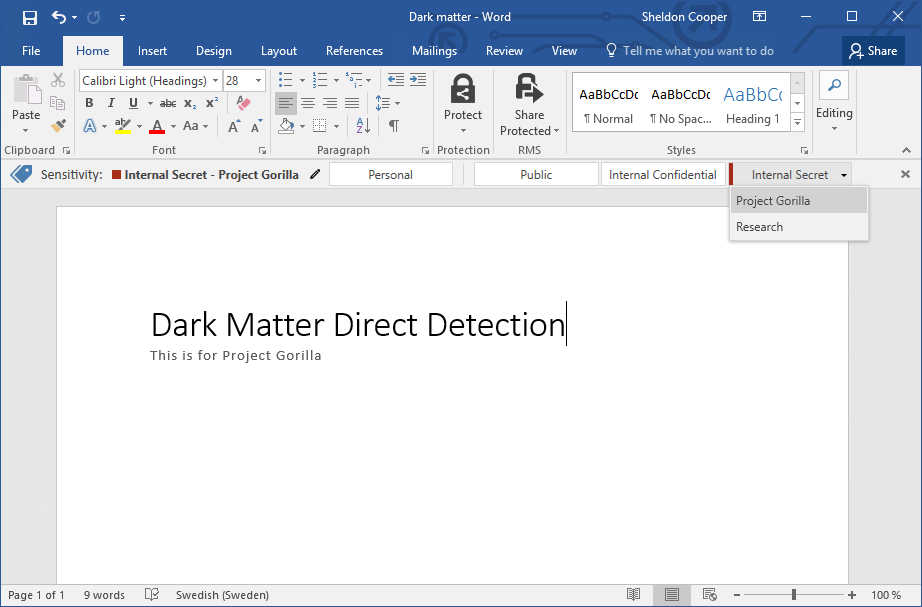
Task: Apply the Public sensitivity label
Action: coord(536,174)
